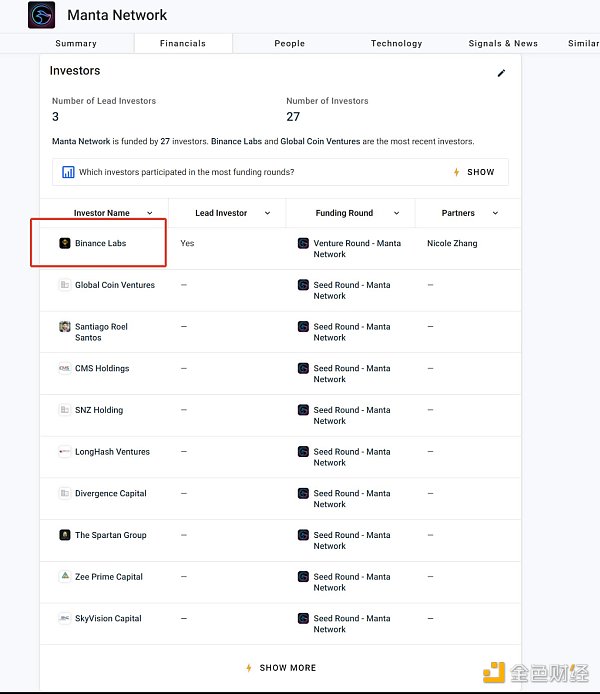Click Manta icon in SNZ Holding row
This screenshot has height=694, width=600.
(x=303, y=410)
